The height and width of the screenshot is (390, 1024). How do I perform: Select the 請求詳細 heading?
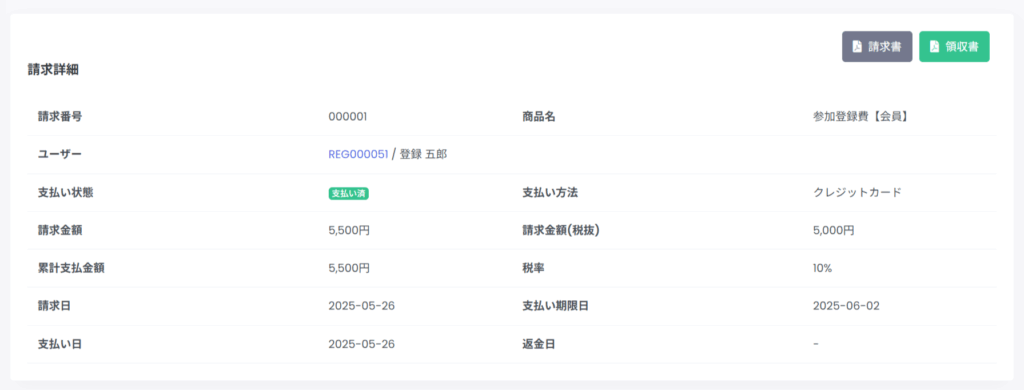tap(53, 70)
